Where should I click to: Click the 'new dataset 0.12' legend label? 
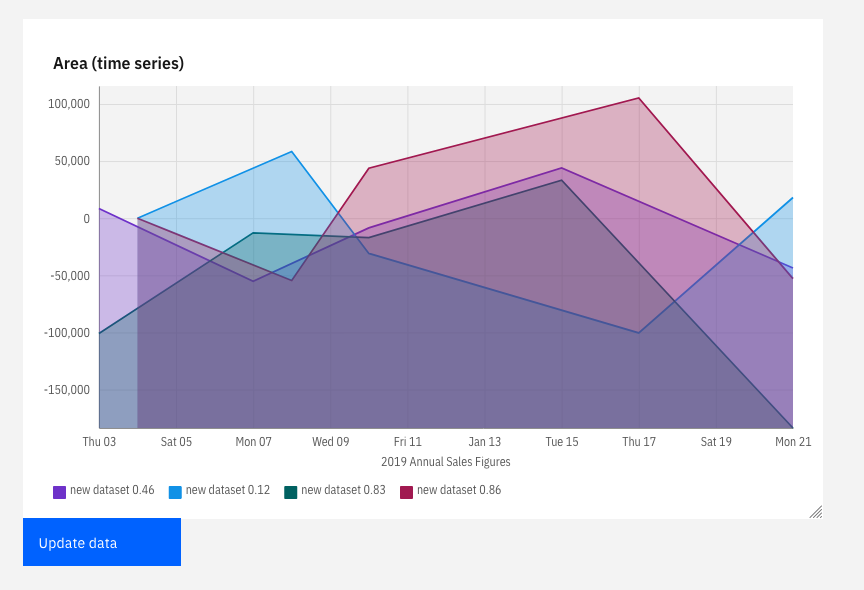coord(228,490)
